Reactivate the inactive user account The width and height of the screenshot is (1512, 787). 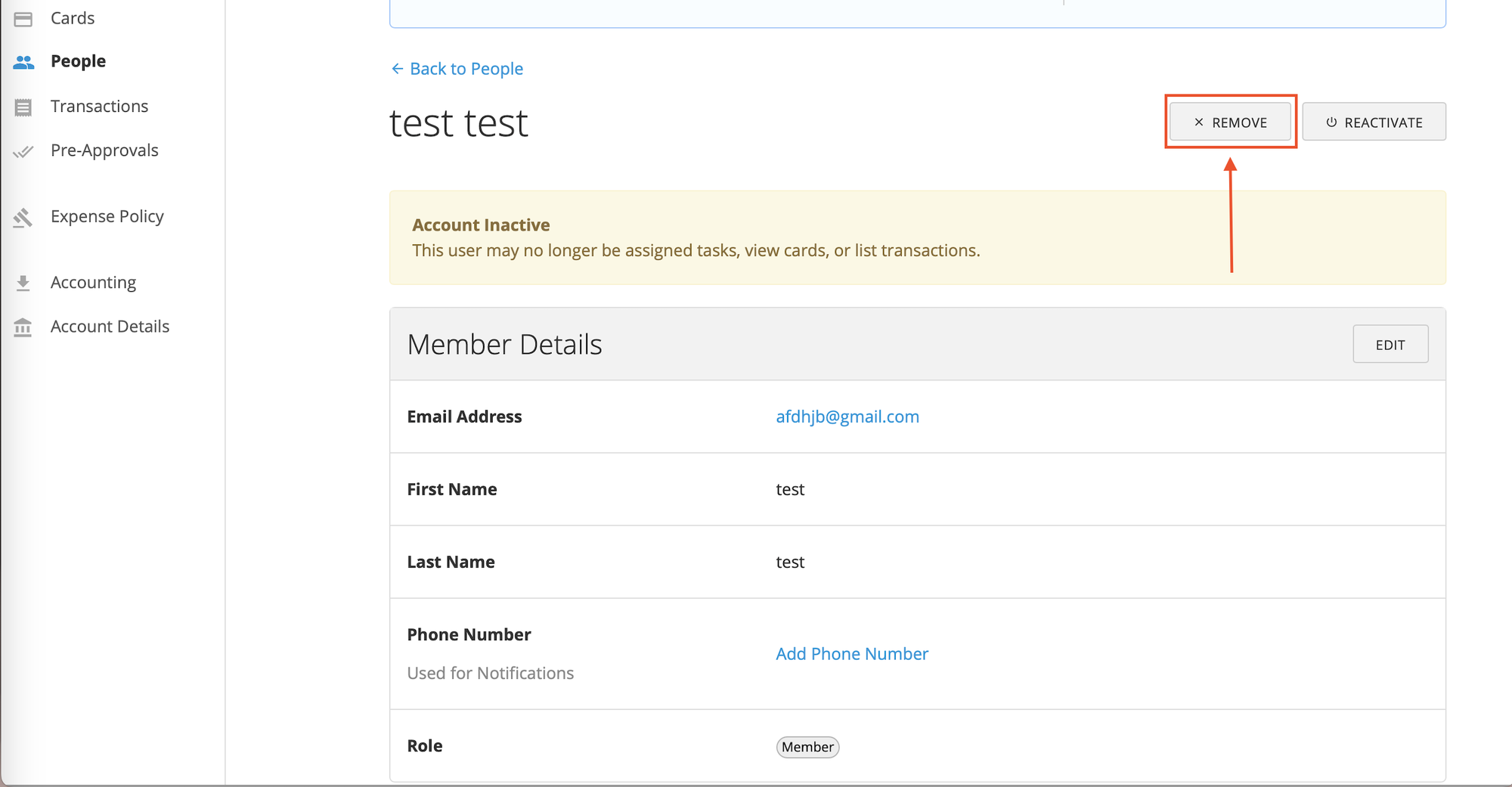coord(1374,122)
